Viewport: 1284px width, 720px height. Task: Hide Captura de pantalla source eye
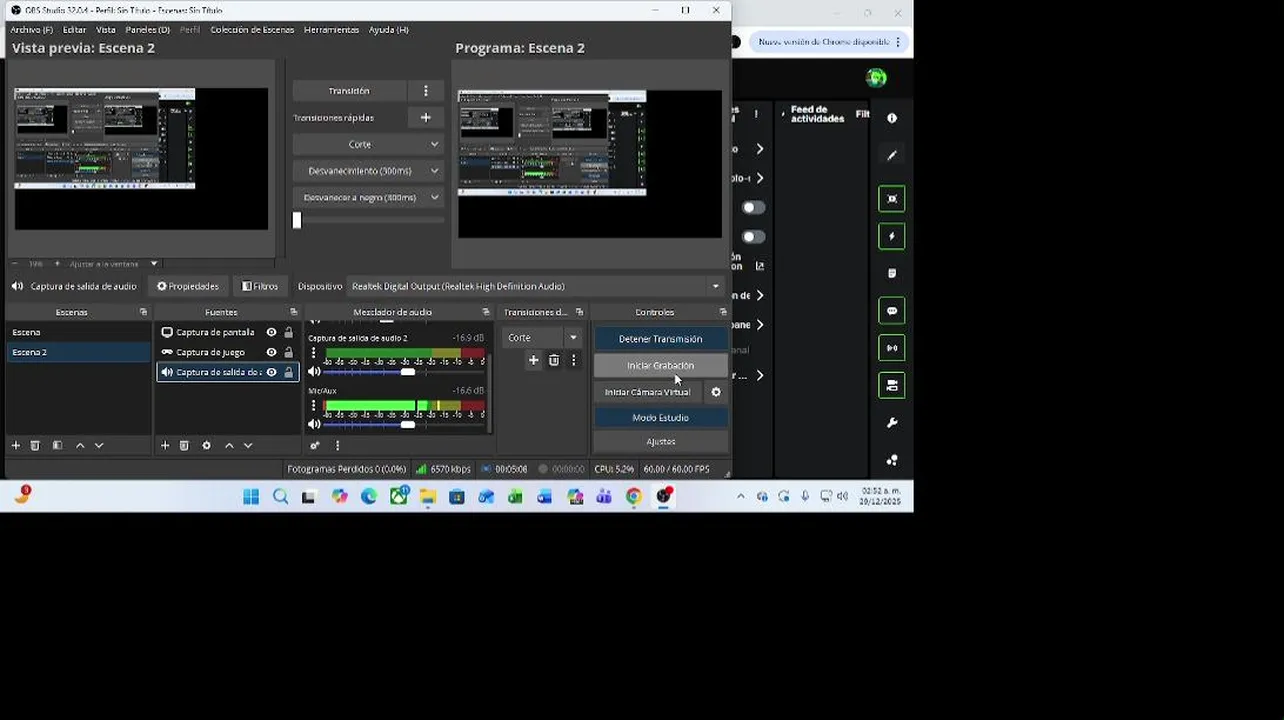point(271,332)
